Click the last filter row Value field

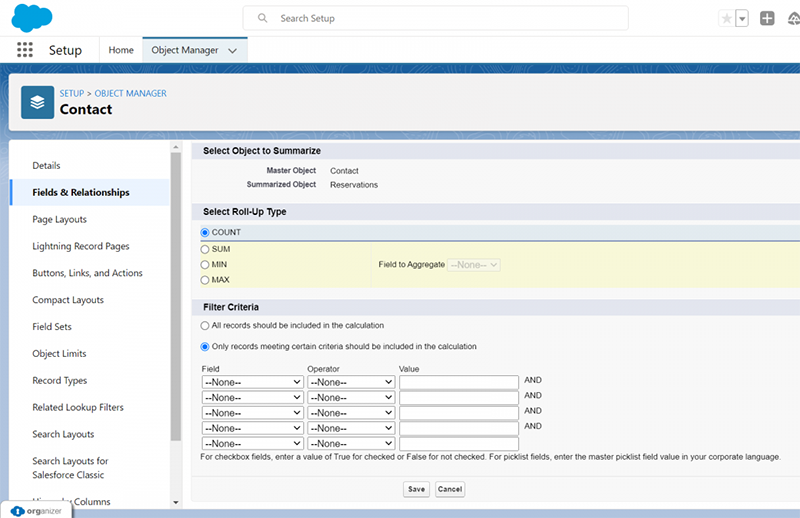[459, 443]
